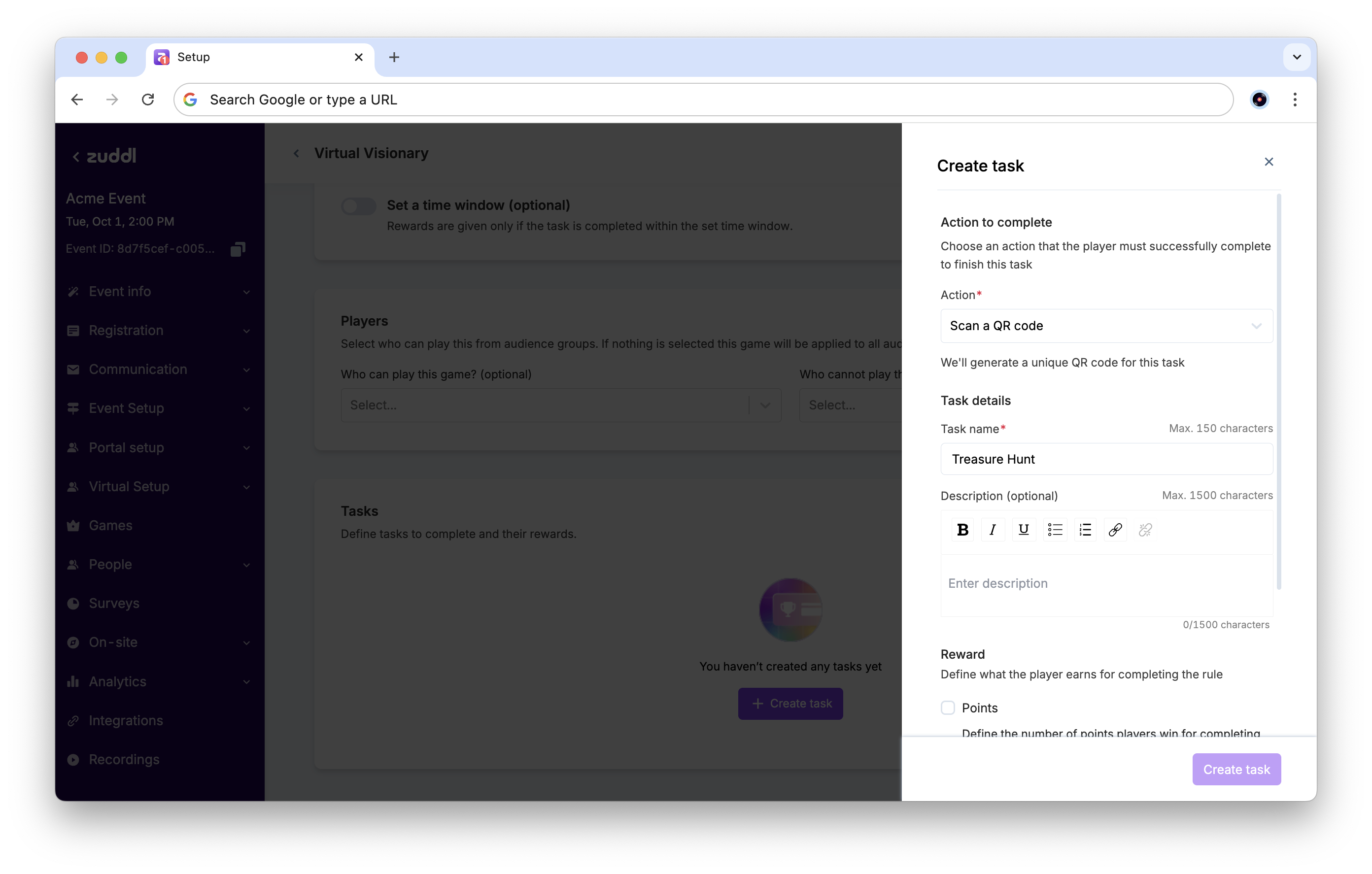Click the back chevron beside zuddl logo

click(76, 156)
